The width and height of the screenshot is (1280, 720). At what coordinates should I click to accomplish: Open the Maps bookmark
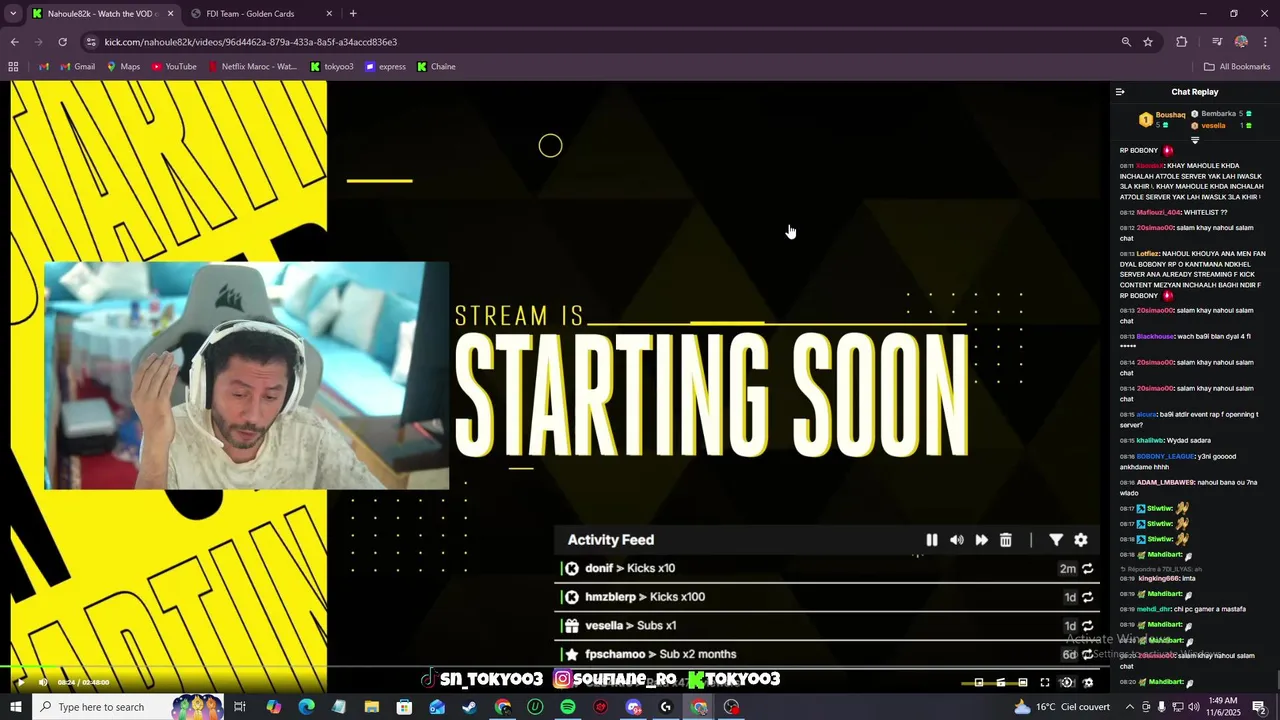pyautogui.click(x=123, y=67)
